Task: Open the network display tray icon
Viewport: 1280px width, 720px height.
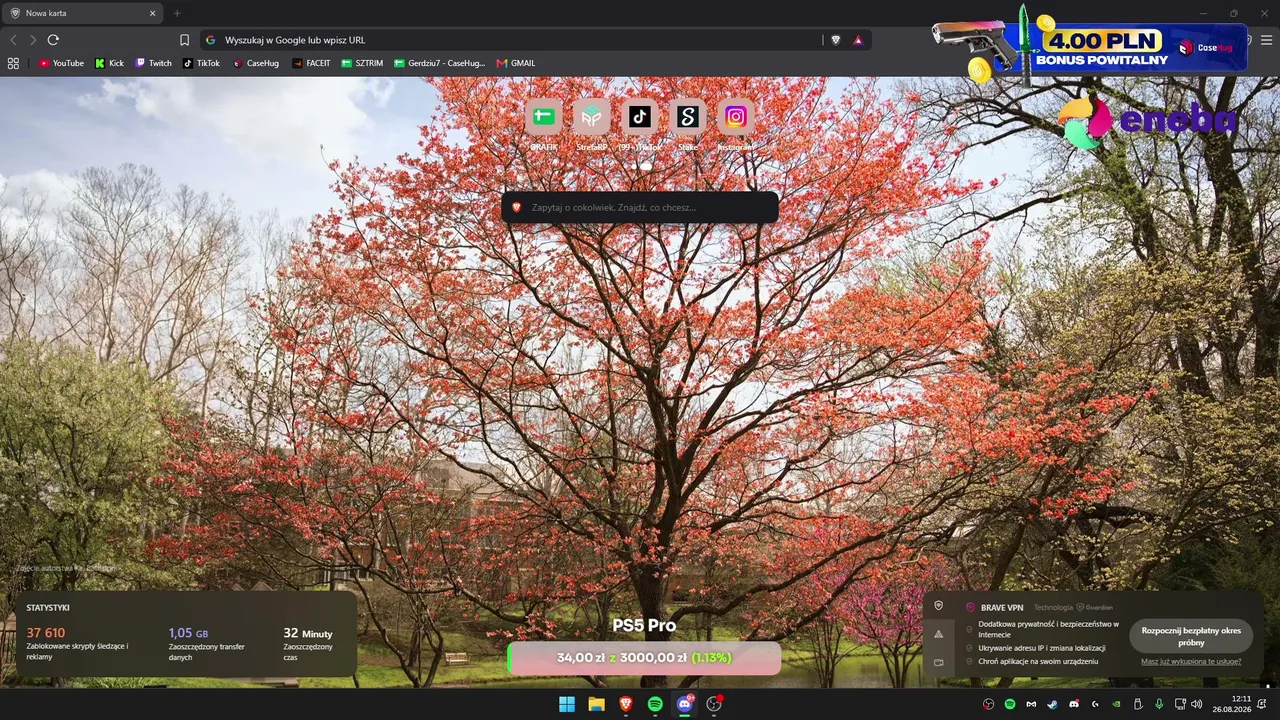Action: pos(1180,704)
